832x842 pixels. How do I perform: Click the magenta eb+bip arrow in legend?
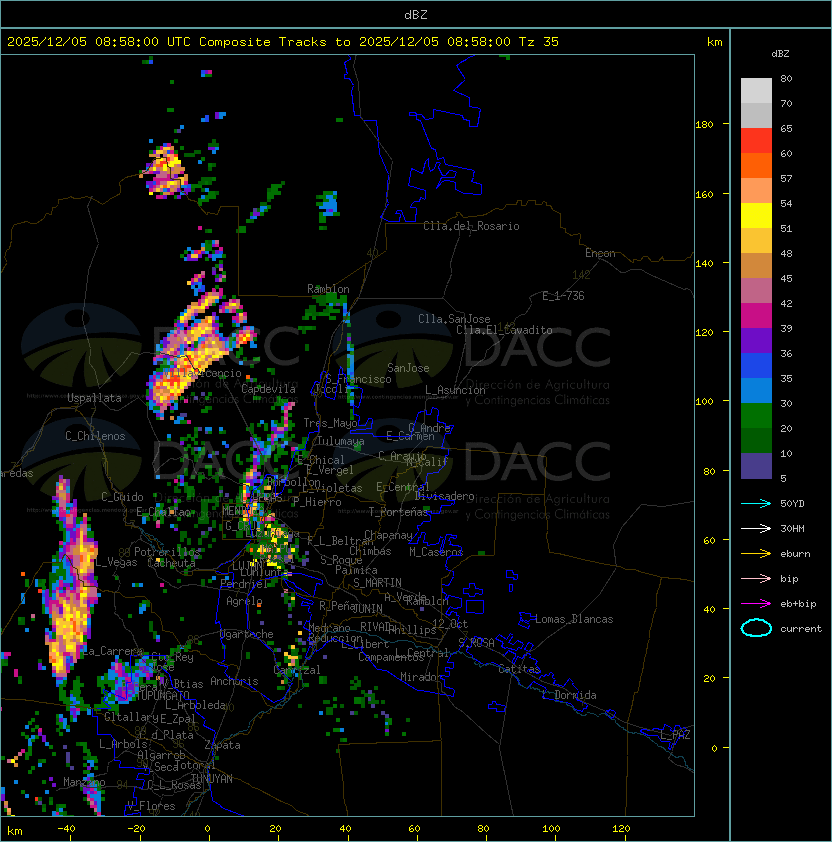(x=756, y=604)
